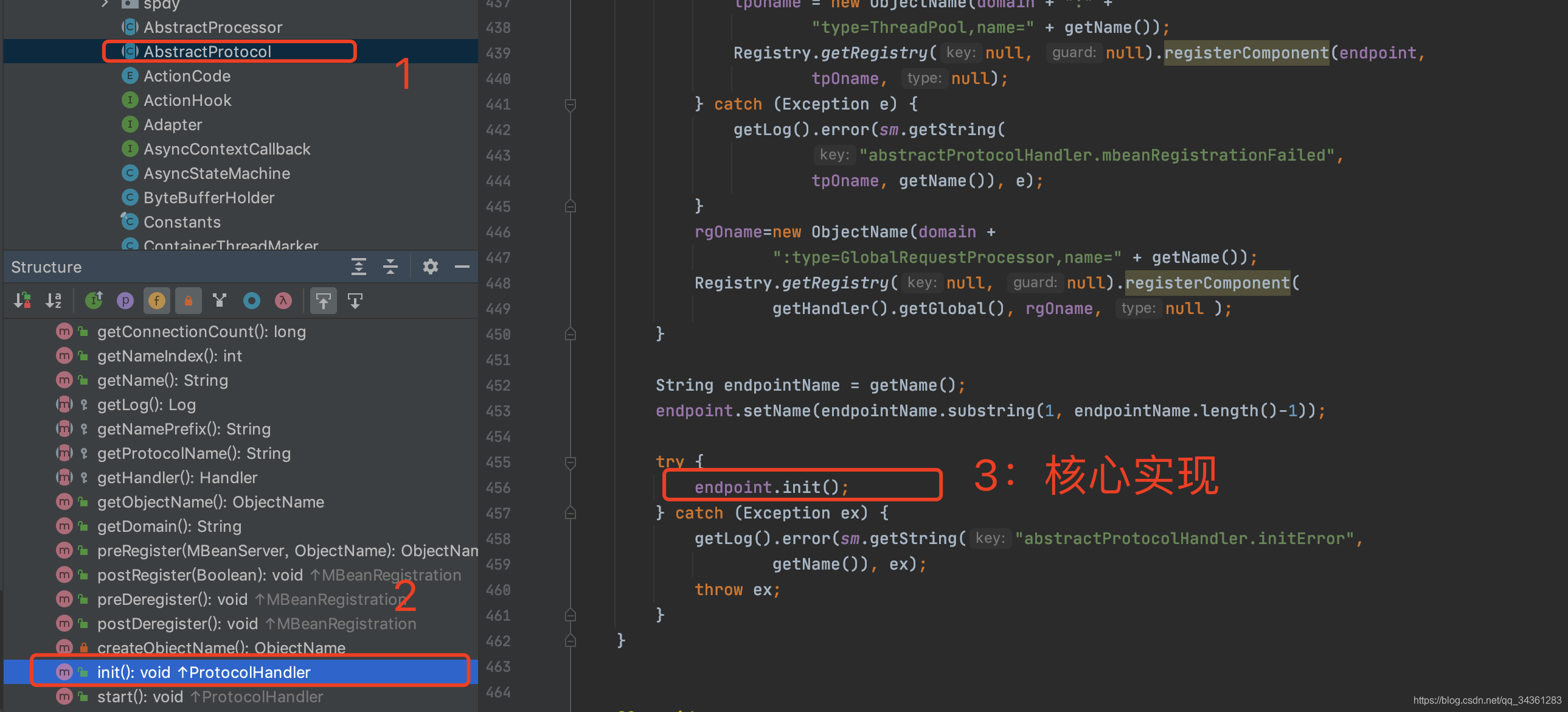
Task: Select ActionCode in project tree
Action: [x=240, y=76]
